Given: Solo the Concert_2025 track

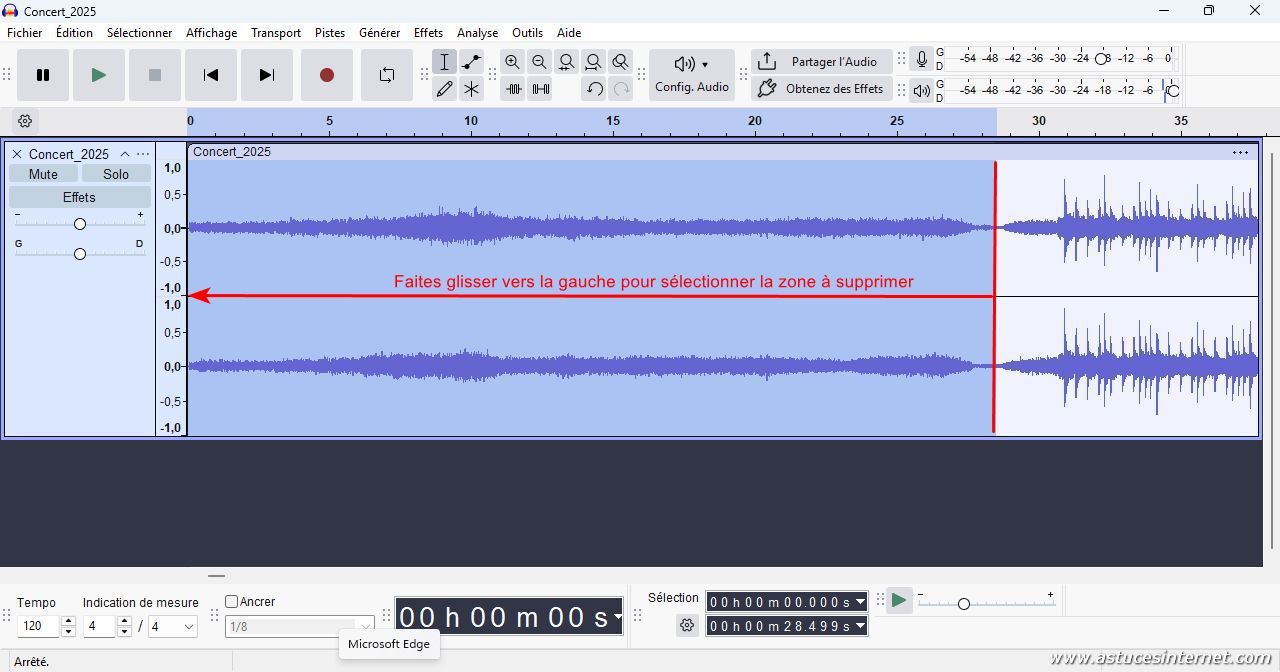Looking at the screenshot, I should [x=116, y=174].
